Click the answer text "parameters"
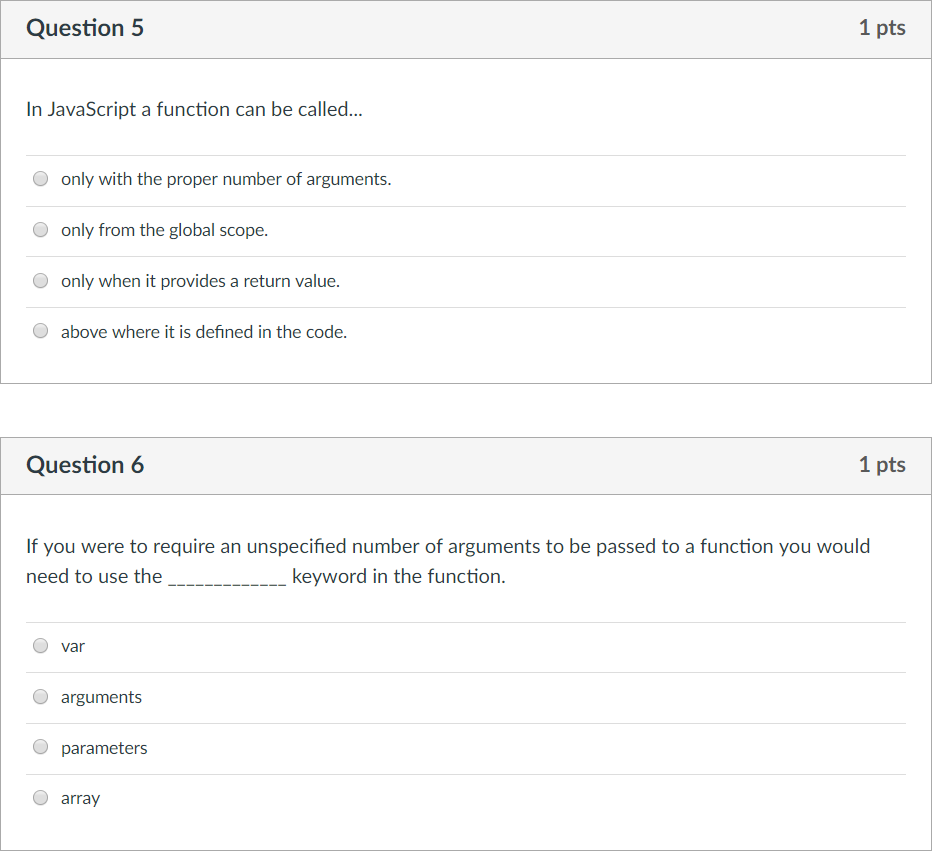The height and width of the screenshot is (852, 932). (x=104, y=747)
